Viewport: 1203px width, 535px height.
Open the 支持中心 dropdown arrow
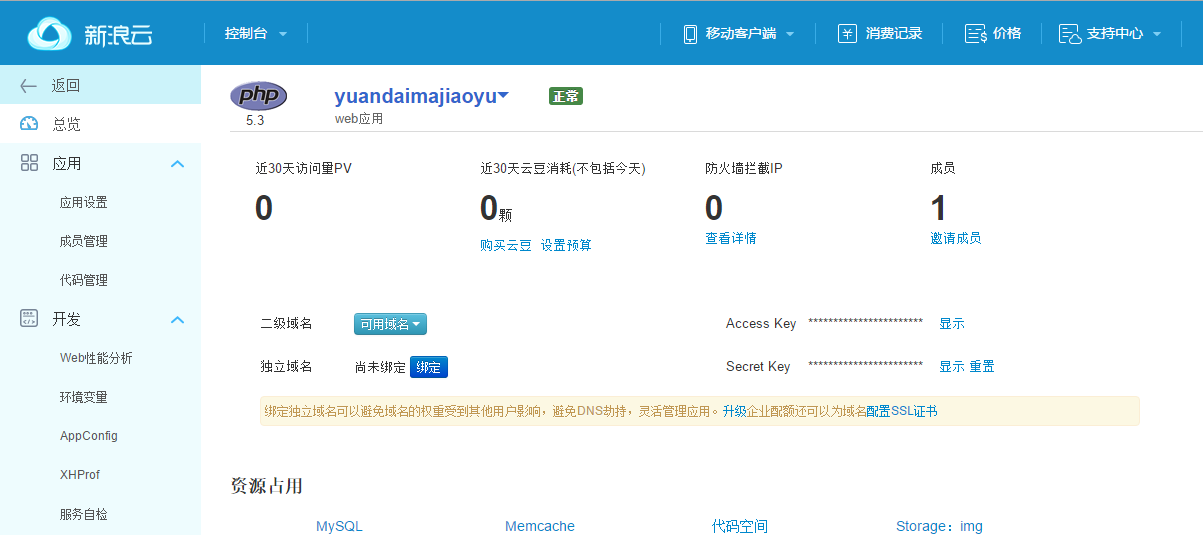(x=1157, y=34)
